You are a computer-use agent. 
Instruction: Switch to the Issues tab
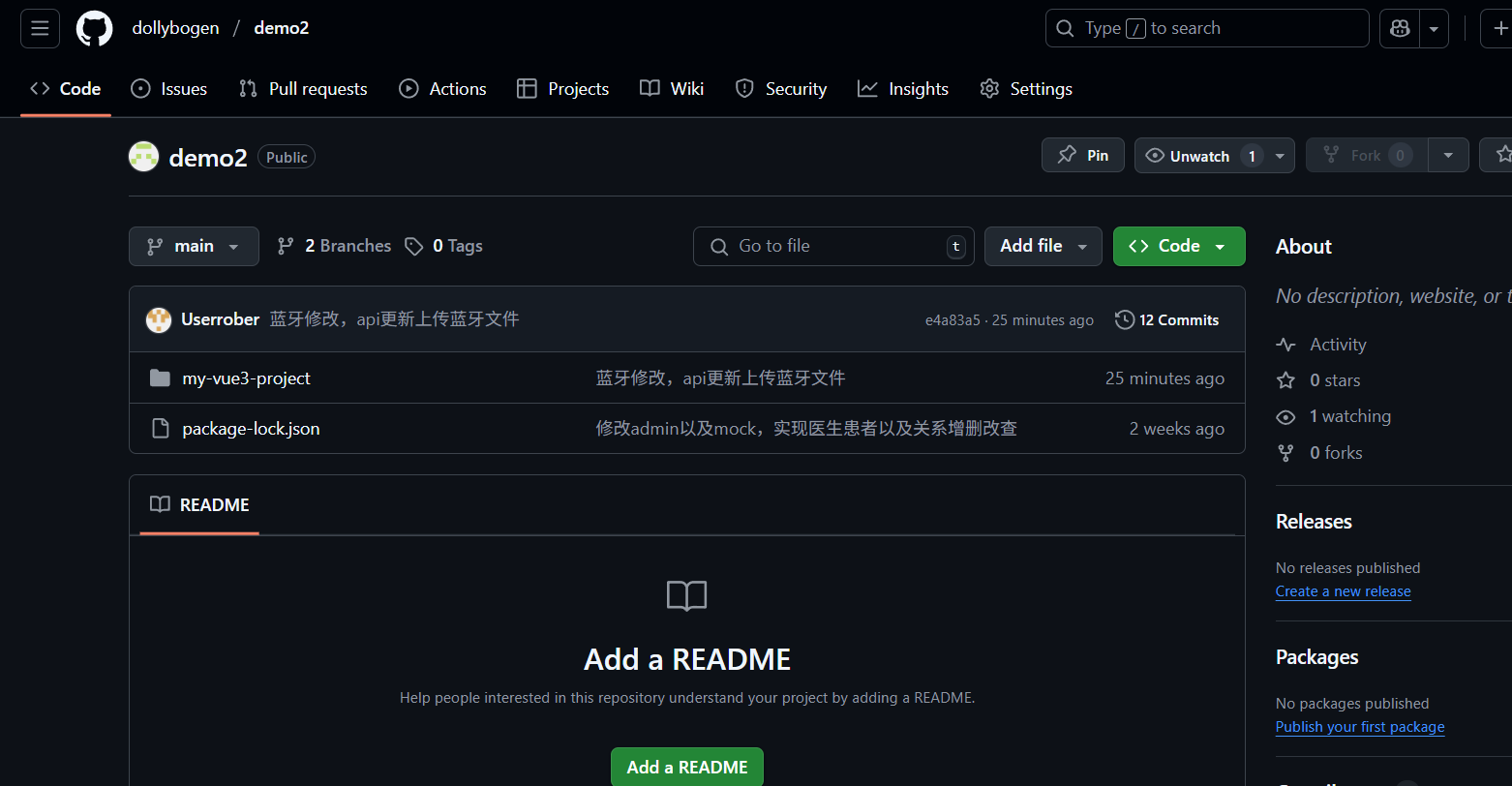pos(169,89)
